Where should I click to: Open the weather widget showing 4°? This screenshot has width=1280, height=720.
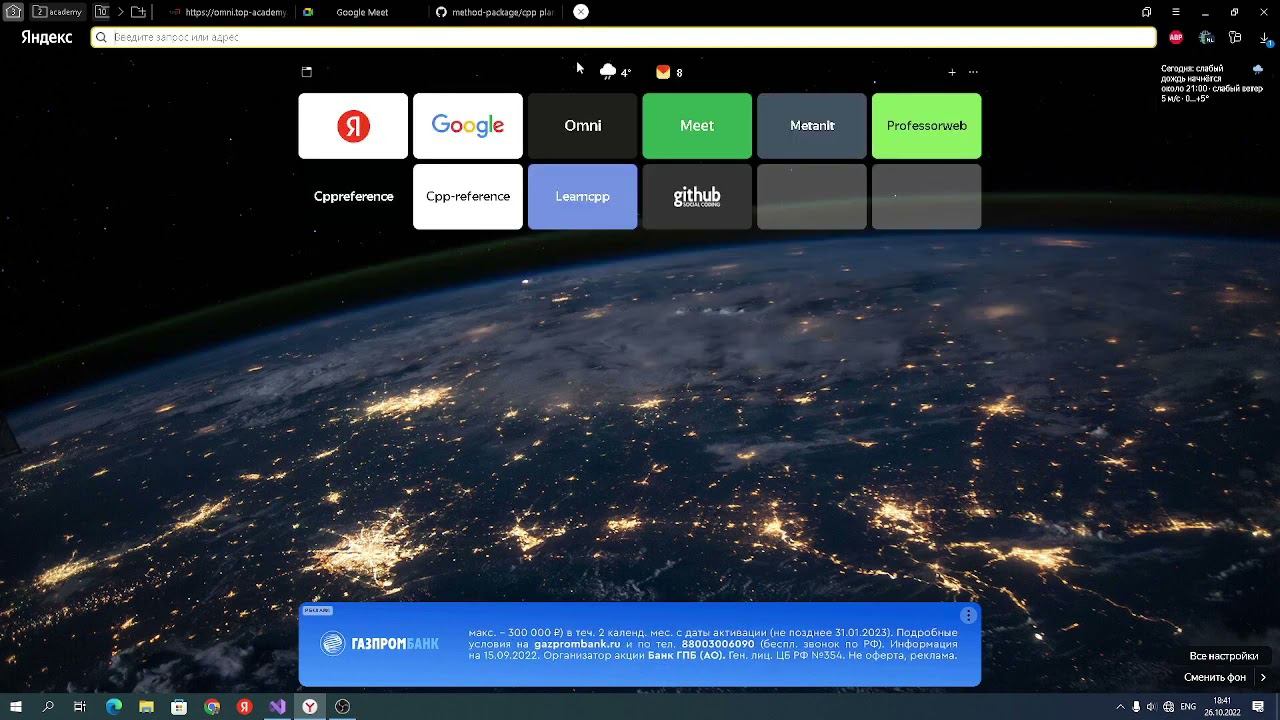615,72
